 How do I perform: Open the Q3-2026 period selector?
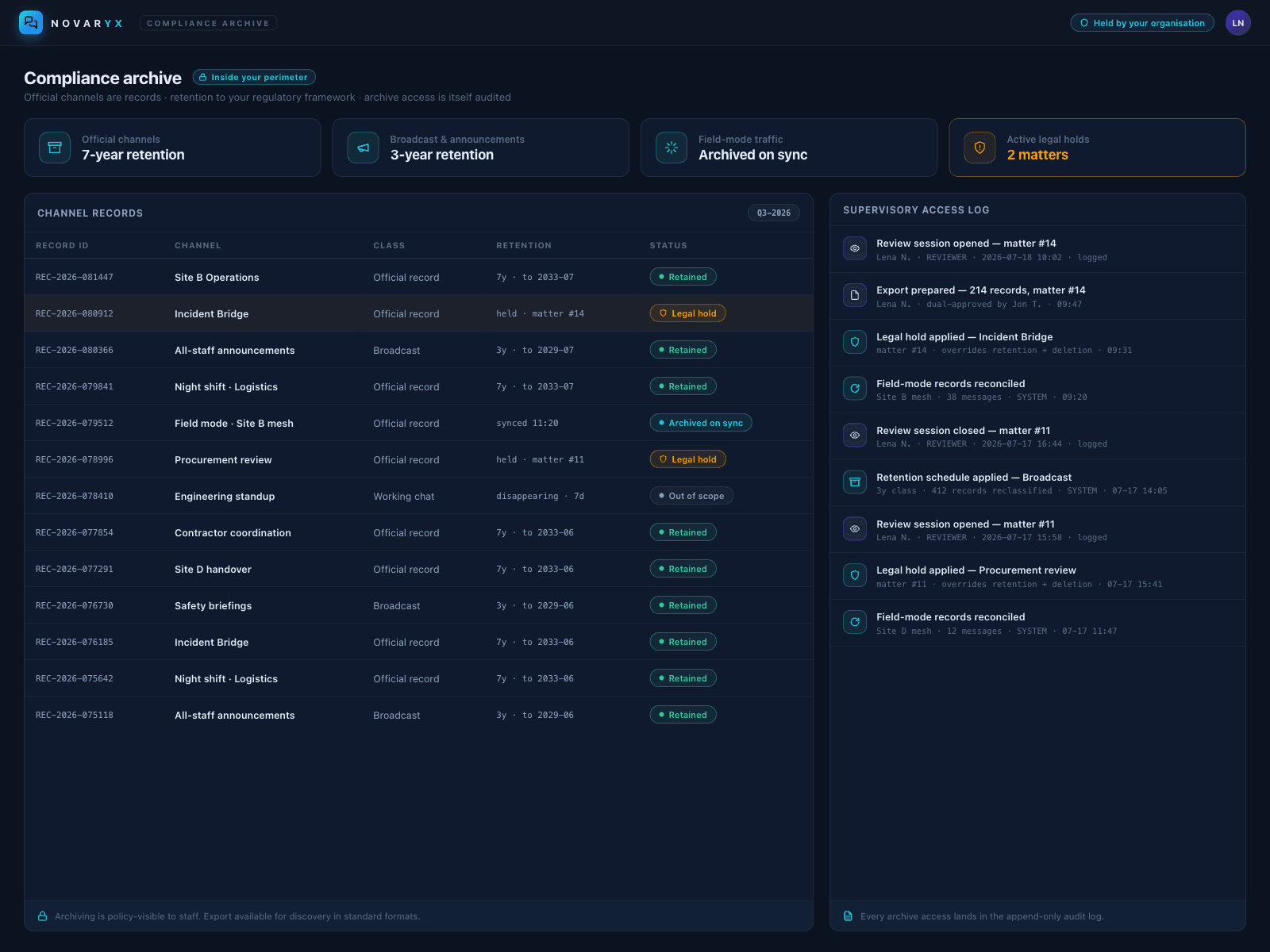774,213
